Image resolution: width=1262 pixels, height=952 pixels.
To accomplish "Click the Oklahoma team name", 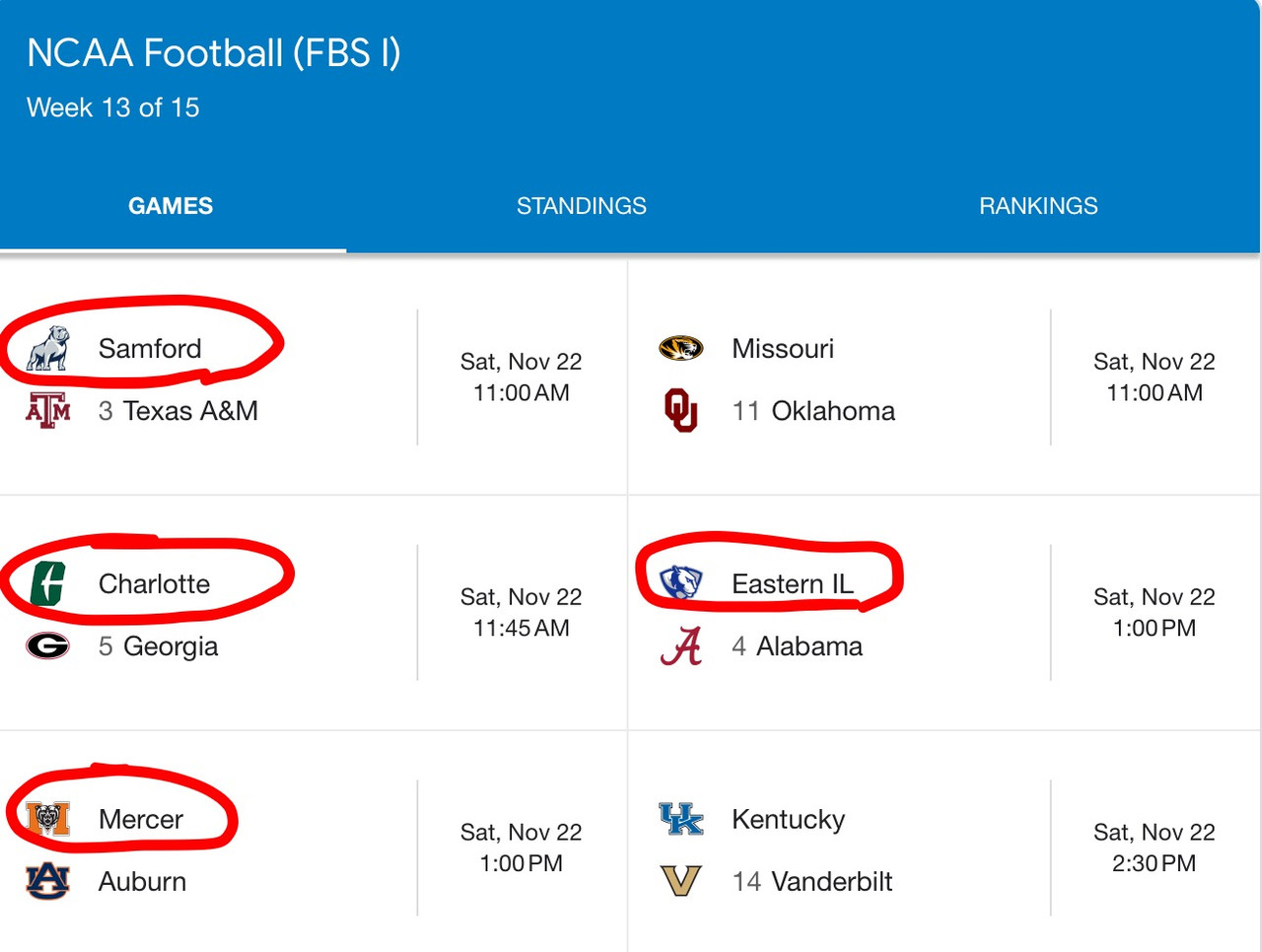I will click(833, 410).
